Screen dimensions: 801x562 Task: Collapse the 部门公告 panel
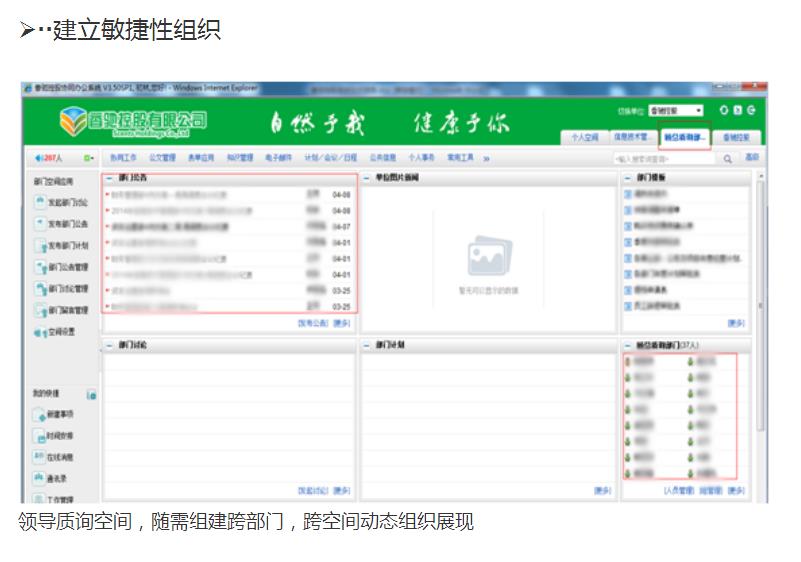click(108, 177)
